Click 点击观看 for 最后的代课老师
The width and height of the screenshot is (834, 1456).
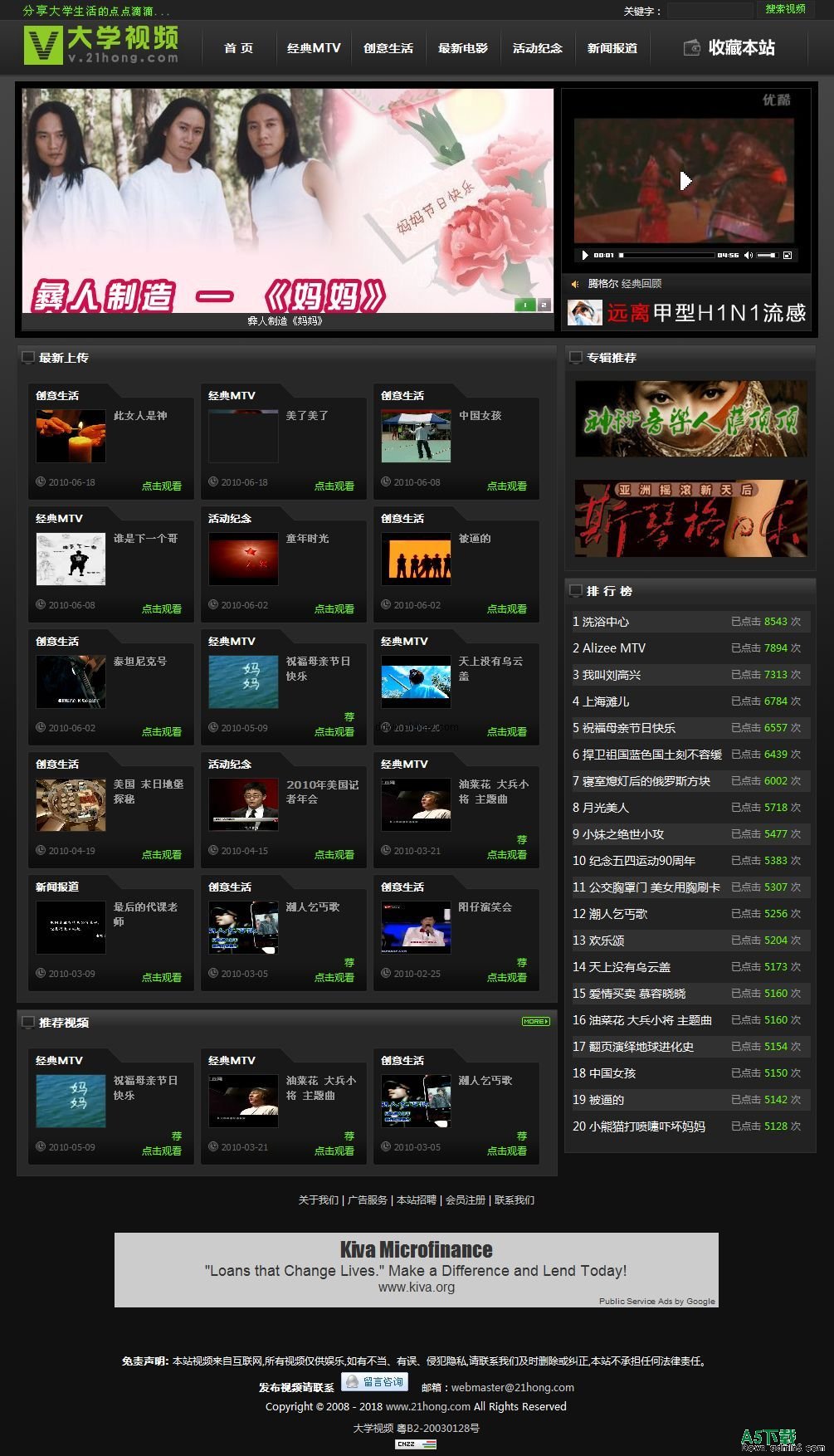click(161, 978)
